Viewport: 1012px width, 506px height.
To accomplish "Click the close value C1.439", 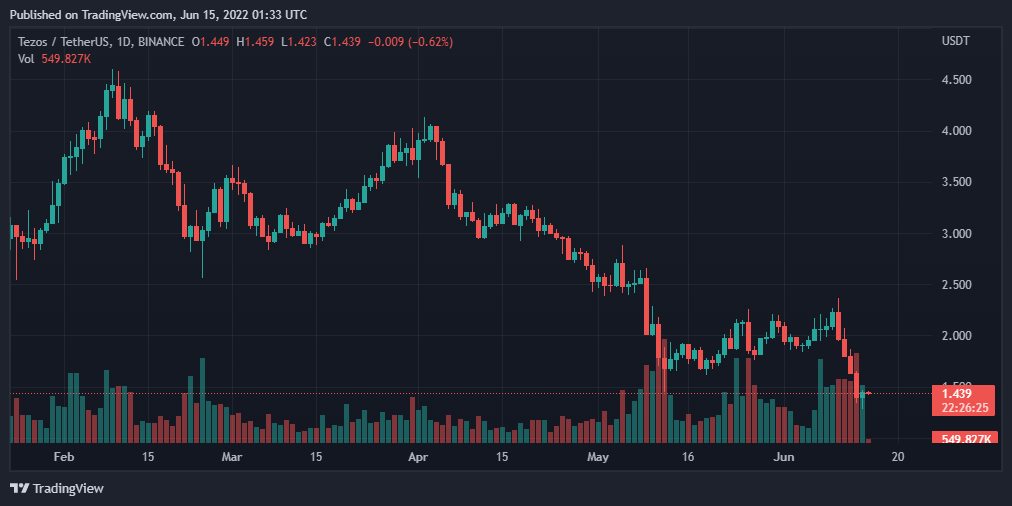I will 343,42.
